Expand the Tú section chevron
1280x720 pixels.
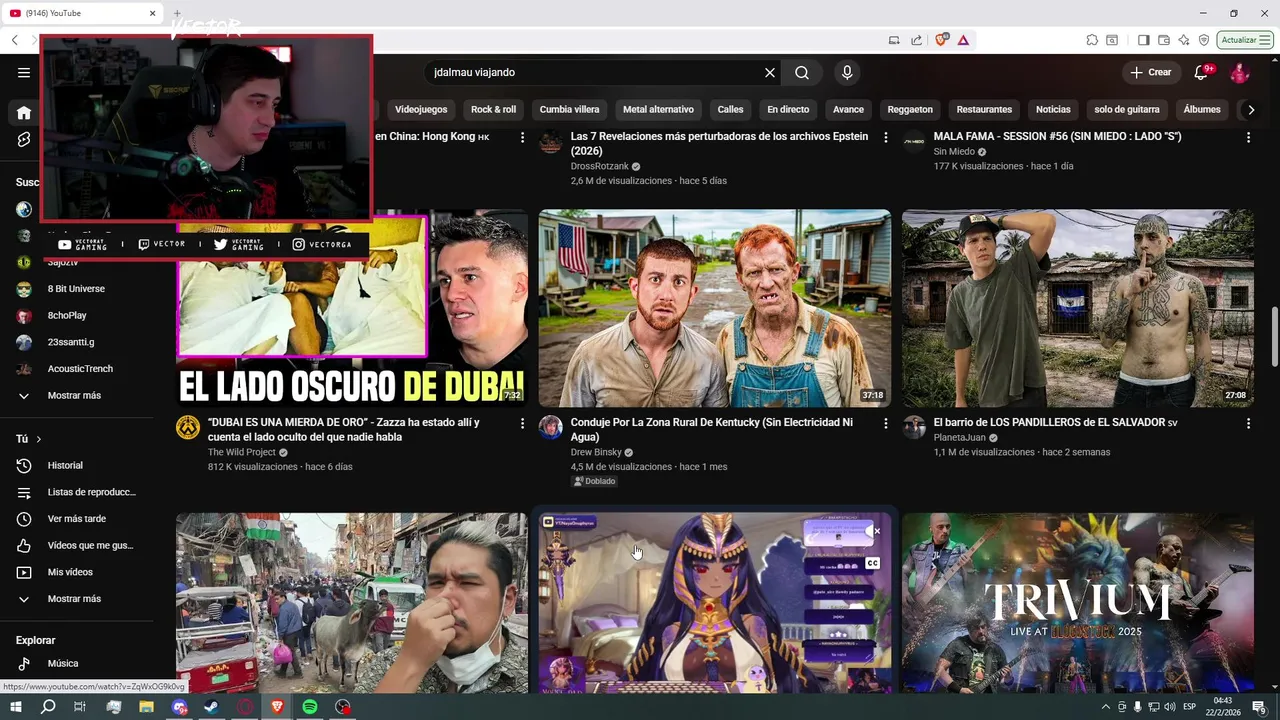(x=39, y=439)
